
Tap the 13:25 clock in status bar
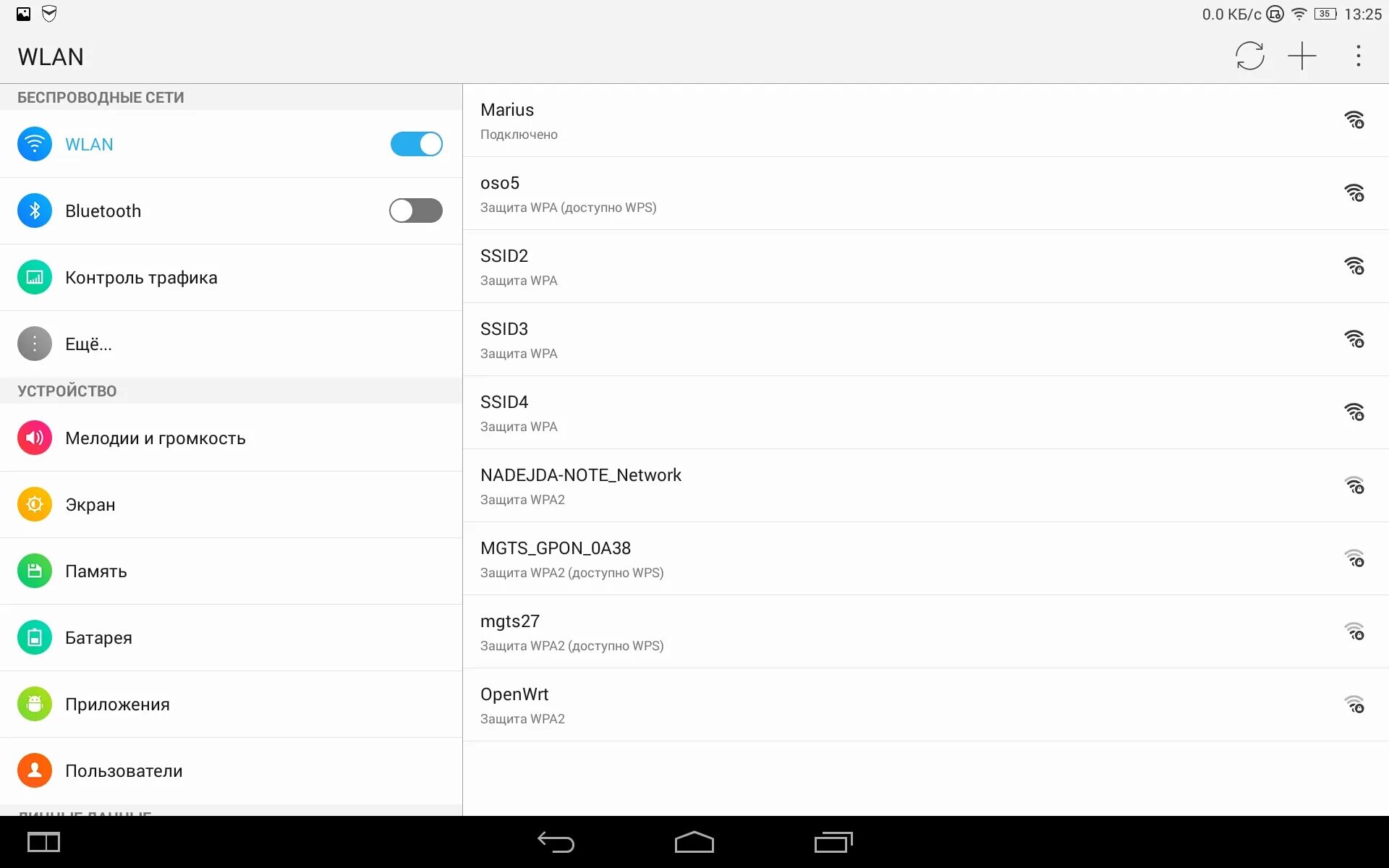1363,14
